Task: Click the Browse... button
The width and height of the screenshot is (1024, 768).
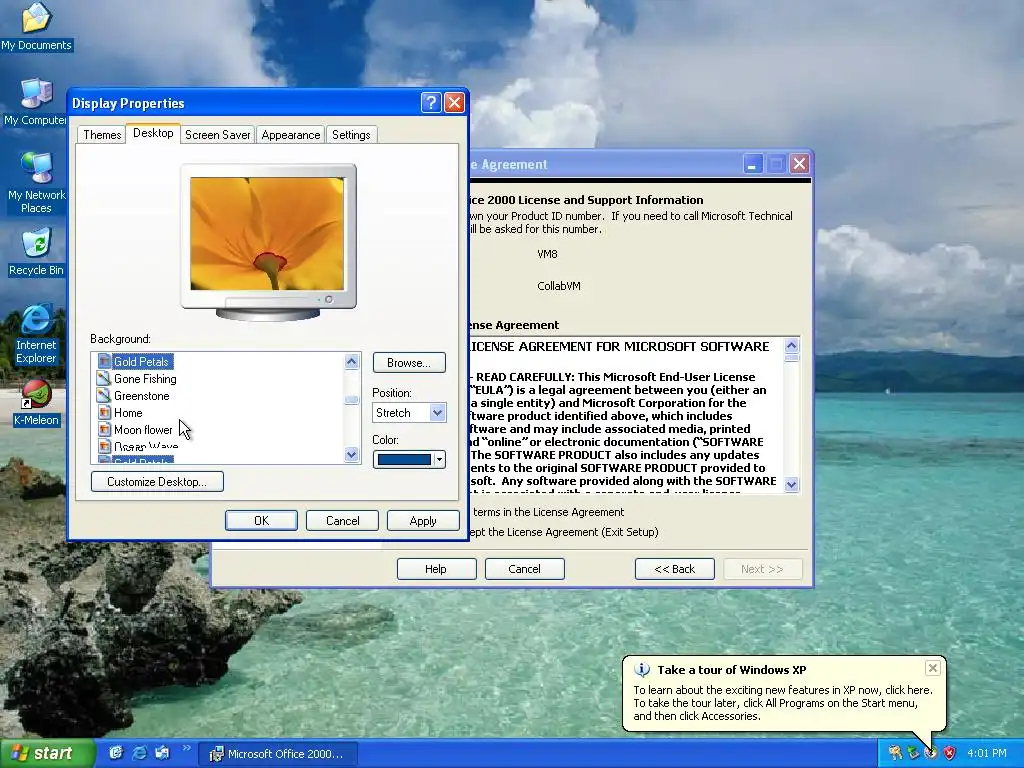Action: pos(409,362)
